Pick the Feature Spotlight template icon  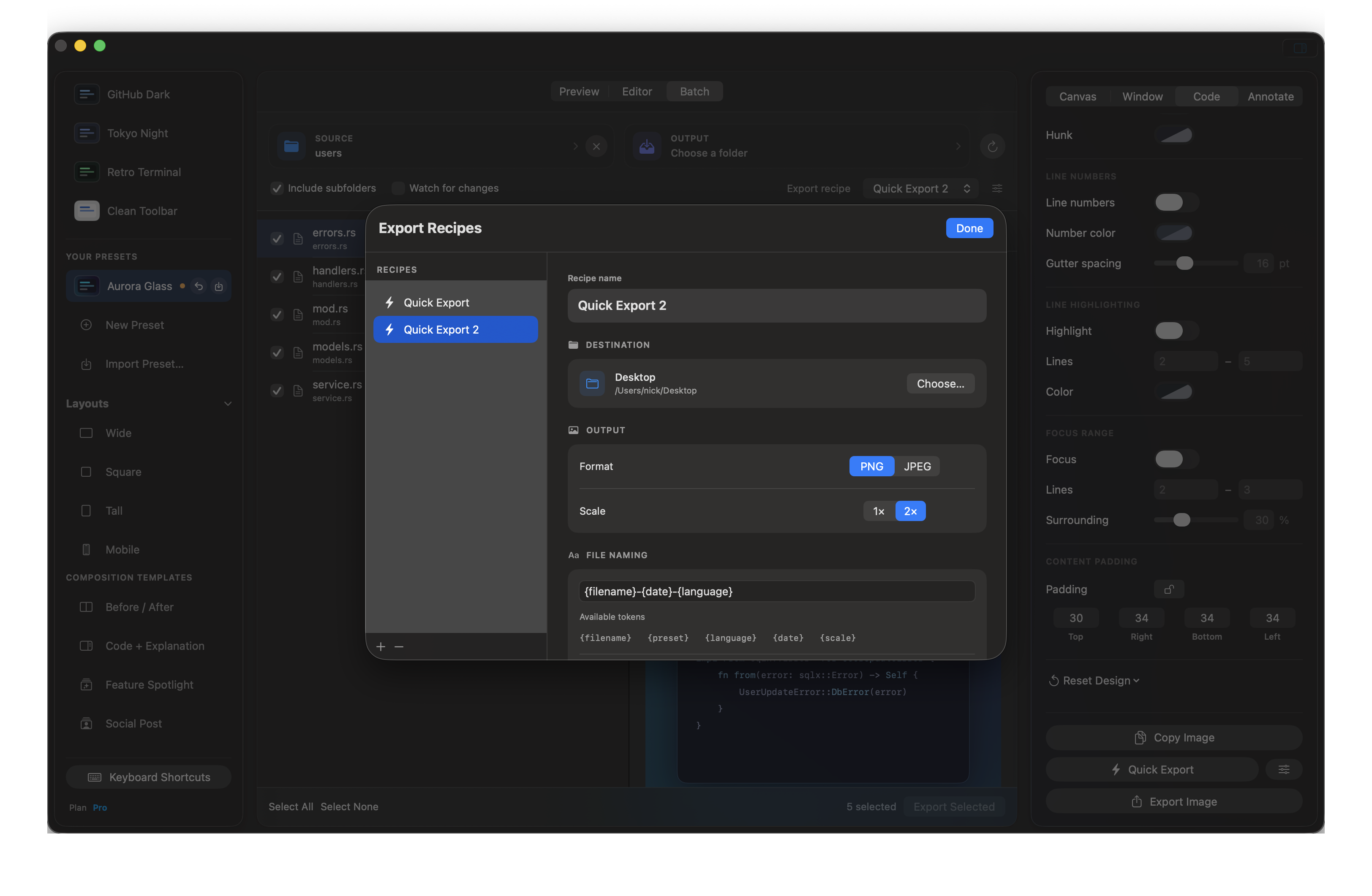point(86,685)
